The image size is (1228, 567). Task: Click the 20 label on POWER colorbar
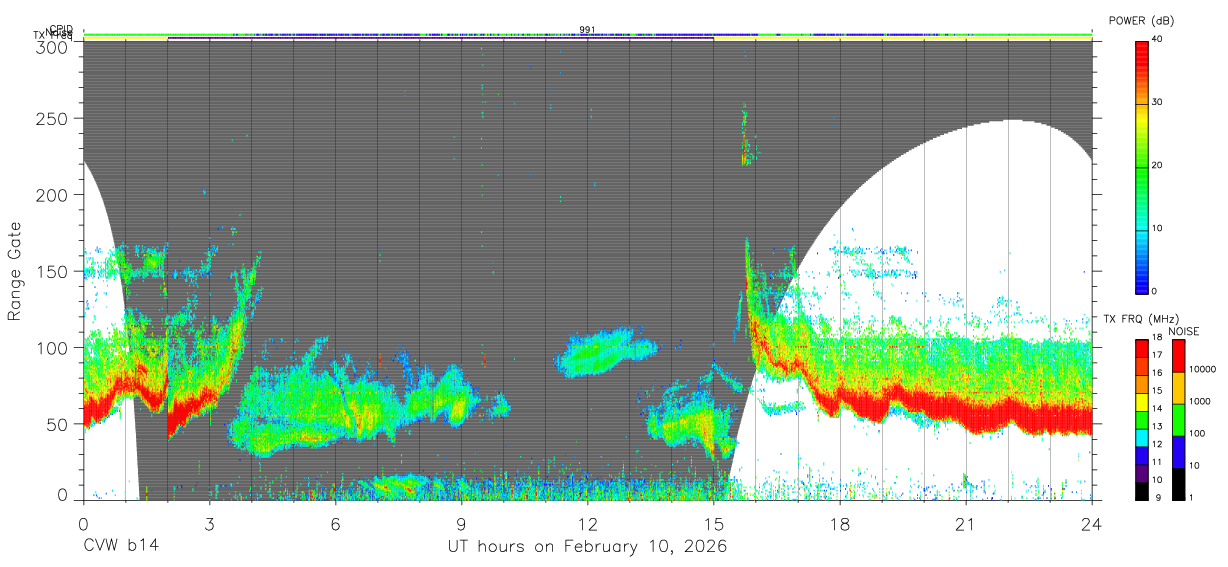click(x=1158, y=166)
